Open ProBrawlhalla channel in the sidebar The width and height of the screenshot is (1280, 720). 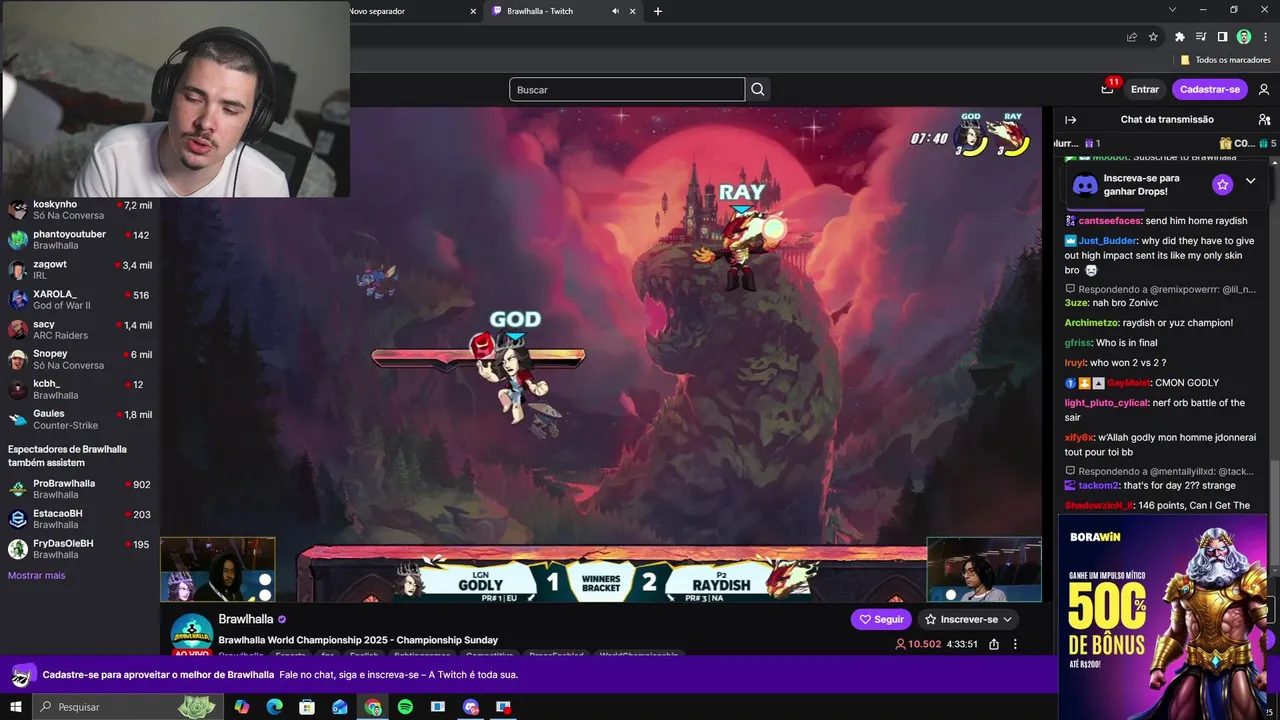click(80, 489)
